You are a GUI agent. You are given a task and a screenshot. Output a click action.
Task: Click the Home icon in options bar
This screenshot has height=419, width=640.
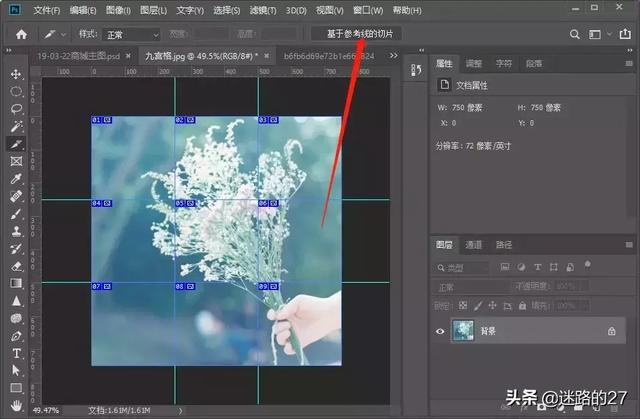pos(21,34)
